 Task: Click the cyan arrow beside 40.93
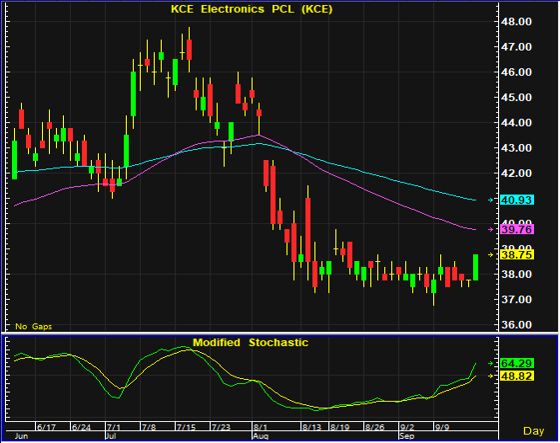pos(491,200)
